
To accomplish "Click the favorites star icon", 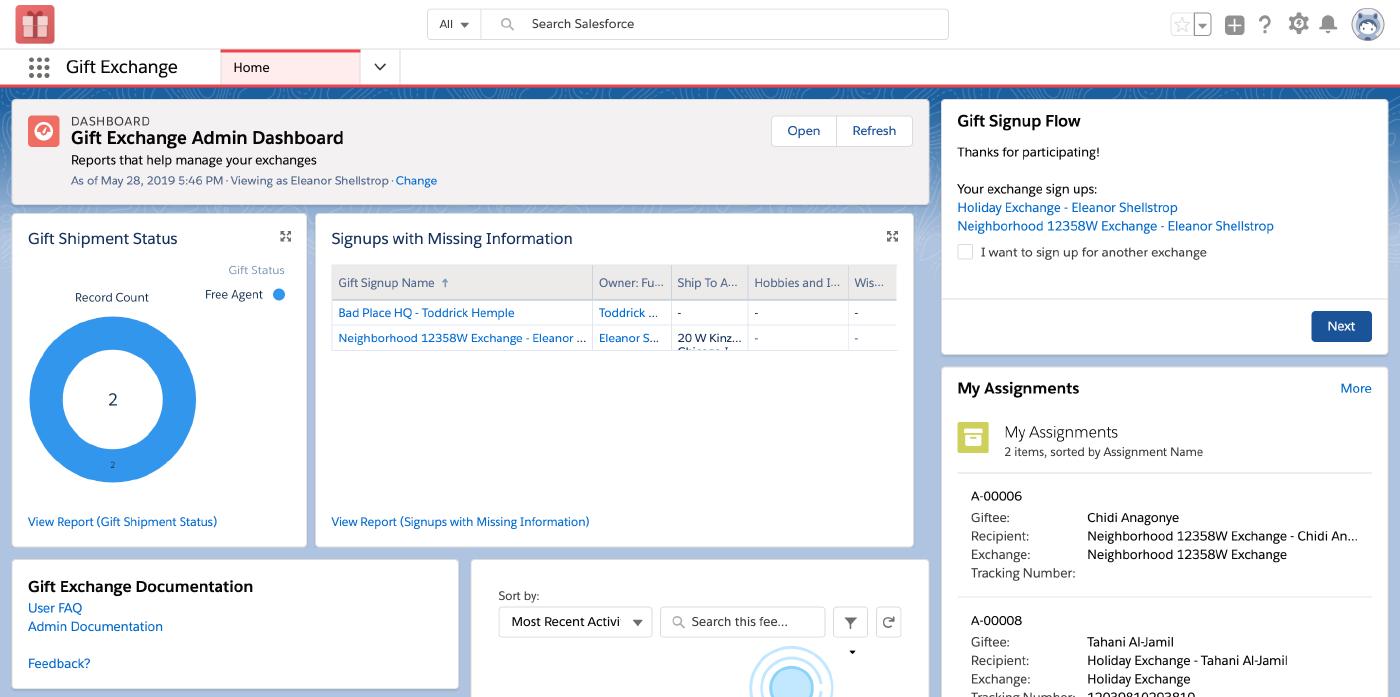I will (1182, 25).
